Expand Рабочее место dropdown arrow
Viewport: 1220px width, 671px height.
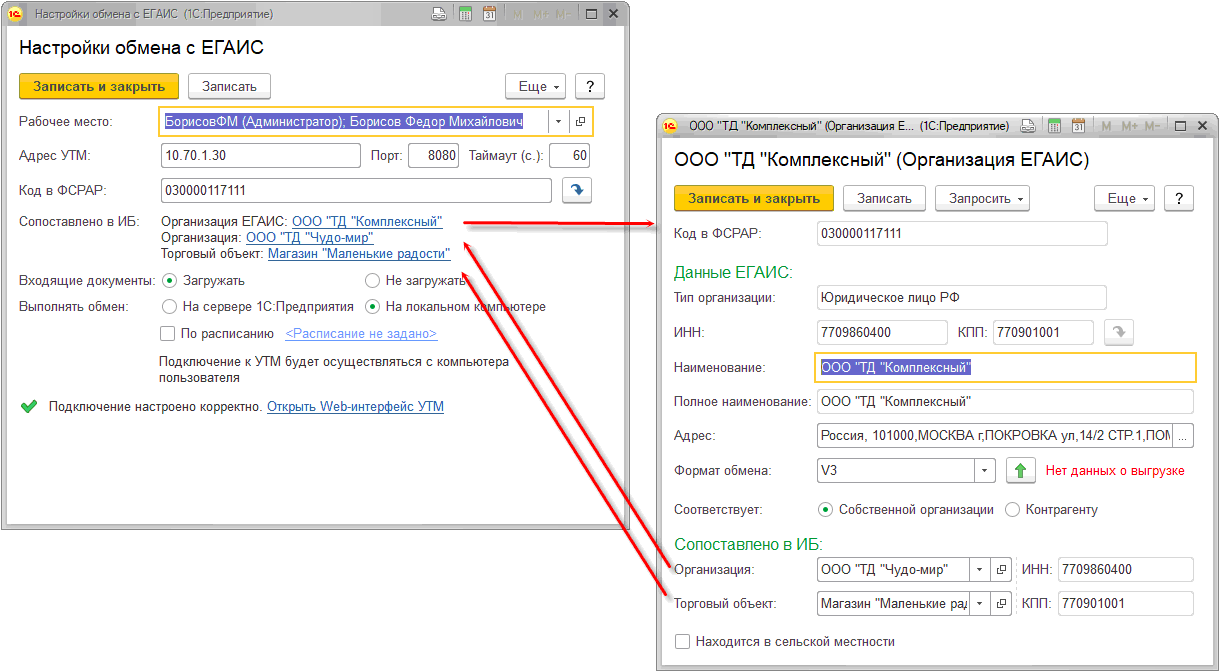pos(559,122)
